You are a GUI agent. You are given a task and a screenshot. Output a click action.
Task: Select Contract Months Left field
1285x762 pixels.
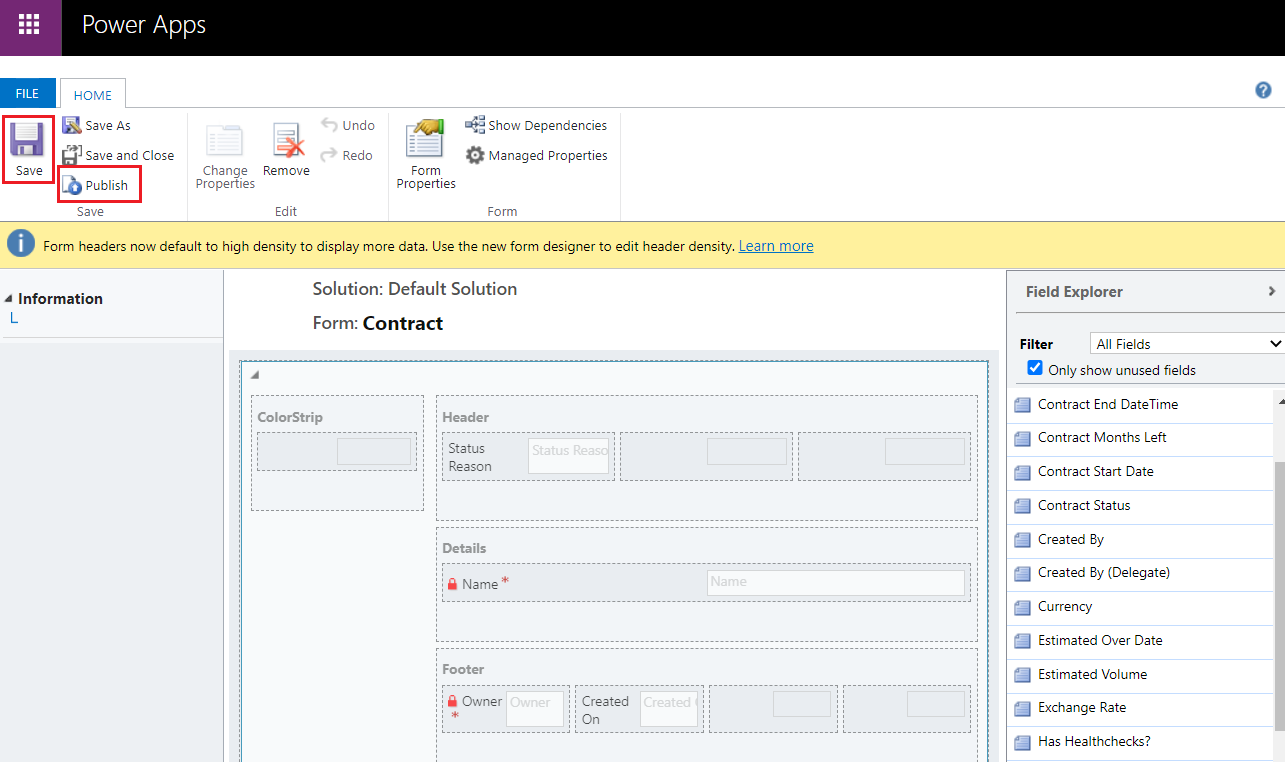(1140, 437)
